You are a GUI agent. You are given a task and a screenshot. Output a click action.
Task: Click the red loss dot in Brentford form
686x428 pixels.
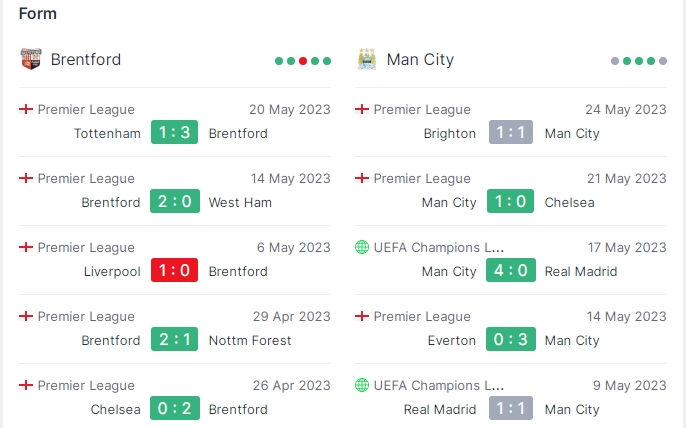303,61
